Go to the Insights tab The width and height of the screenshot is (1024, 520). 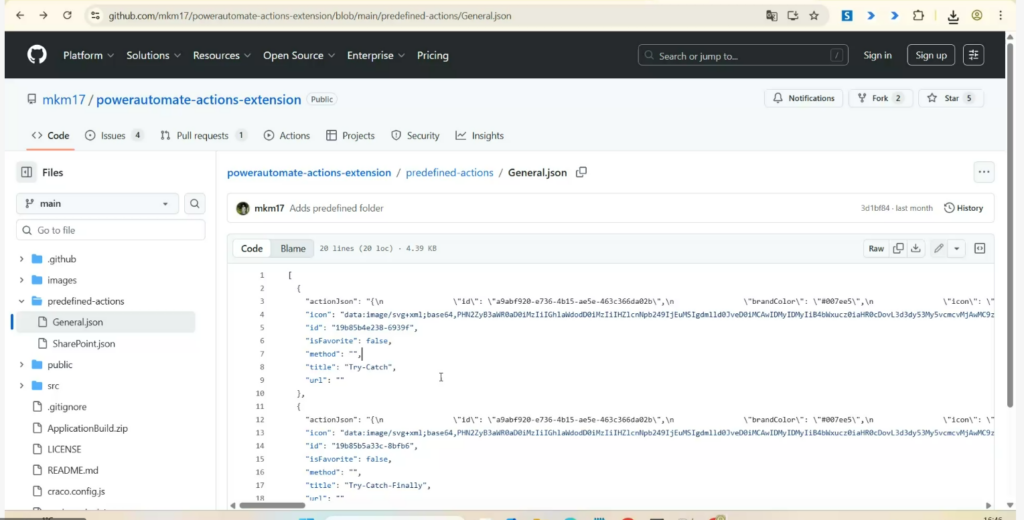click(x=479, y=135)
